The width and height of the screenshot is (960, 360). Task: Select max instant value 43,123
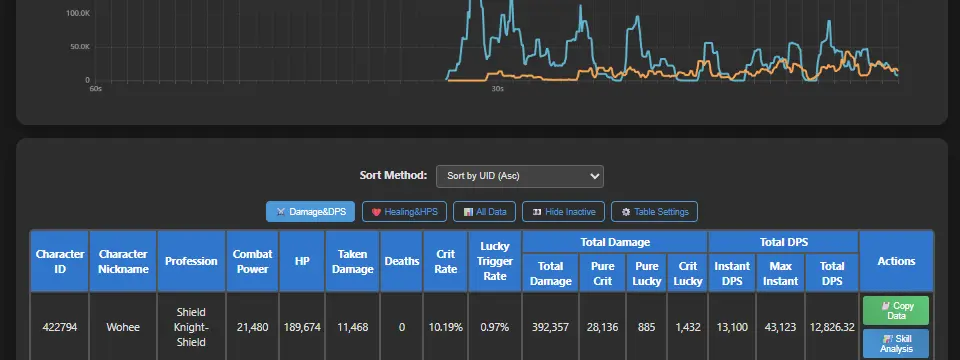tap(780, 327)
